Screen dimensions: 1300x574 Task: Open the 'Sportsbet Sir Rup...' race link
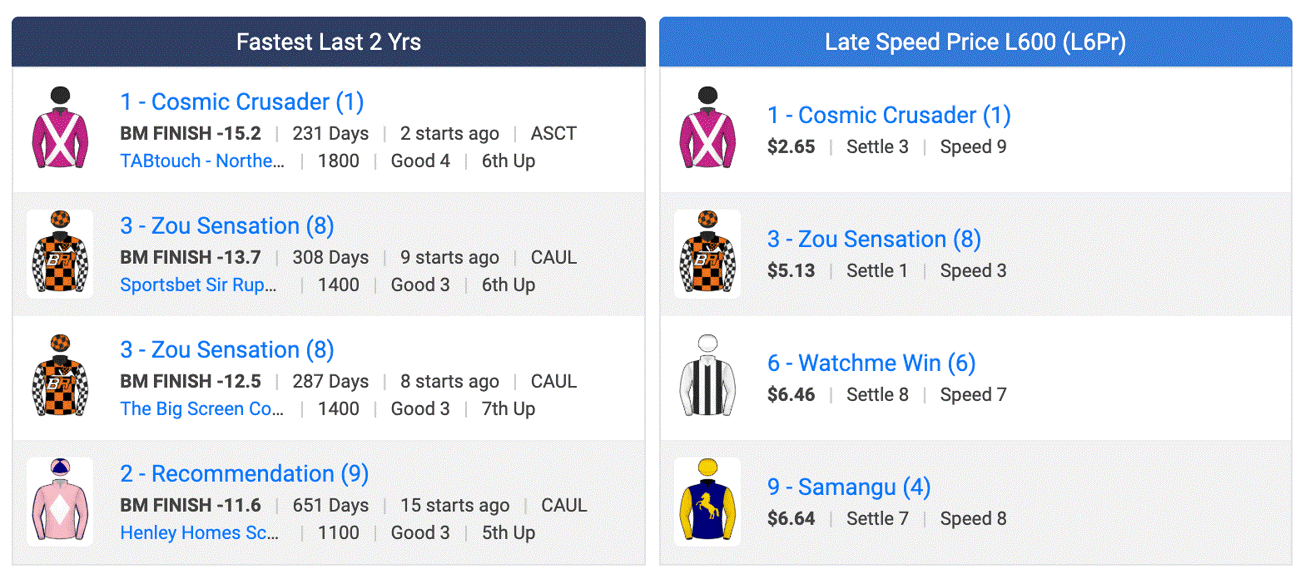(198, 285)
